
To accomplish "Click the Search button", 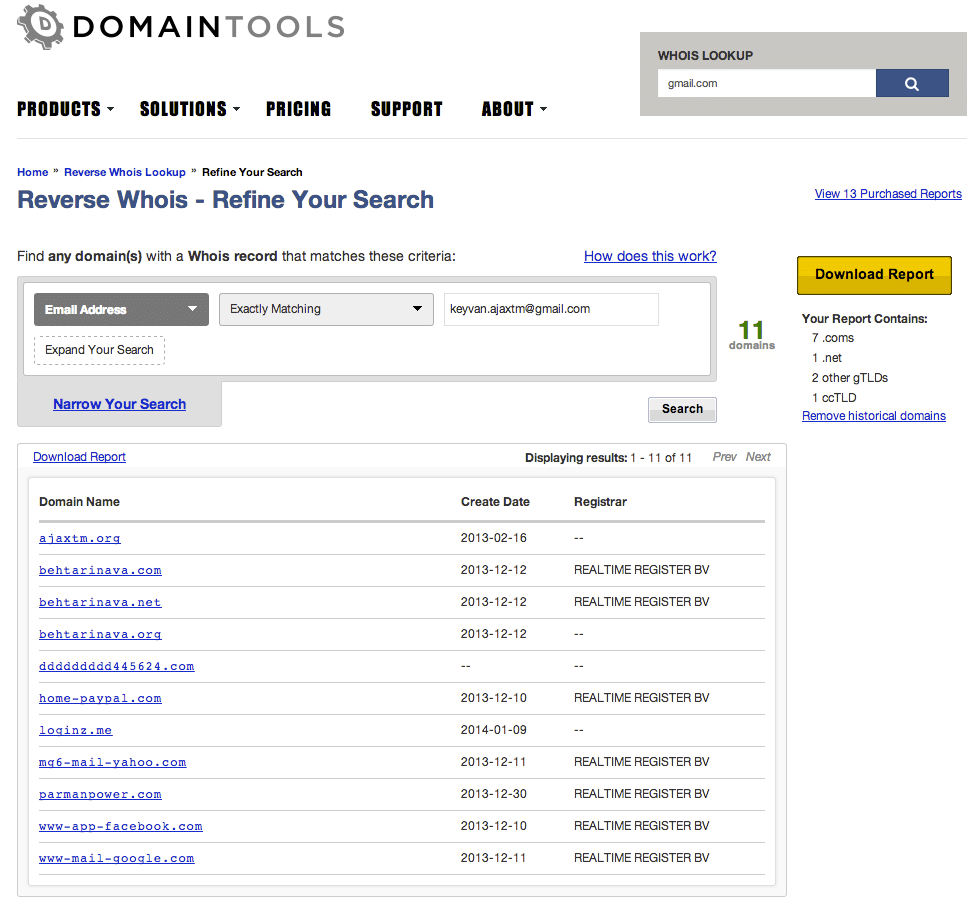I will click(x=681, y=409).
